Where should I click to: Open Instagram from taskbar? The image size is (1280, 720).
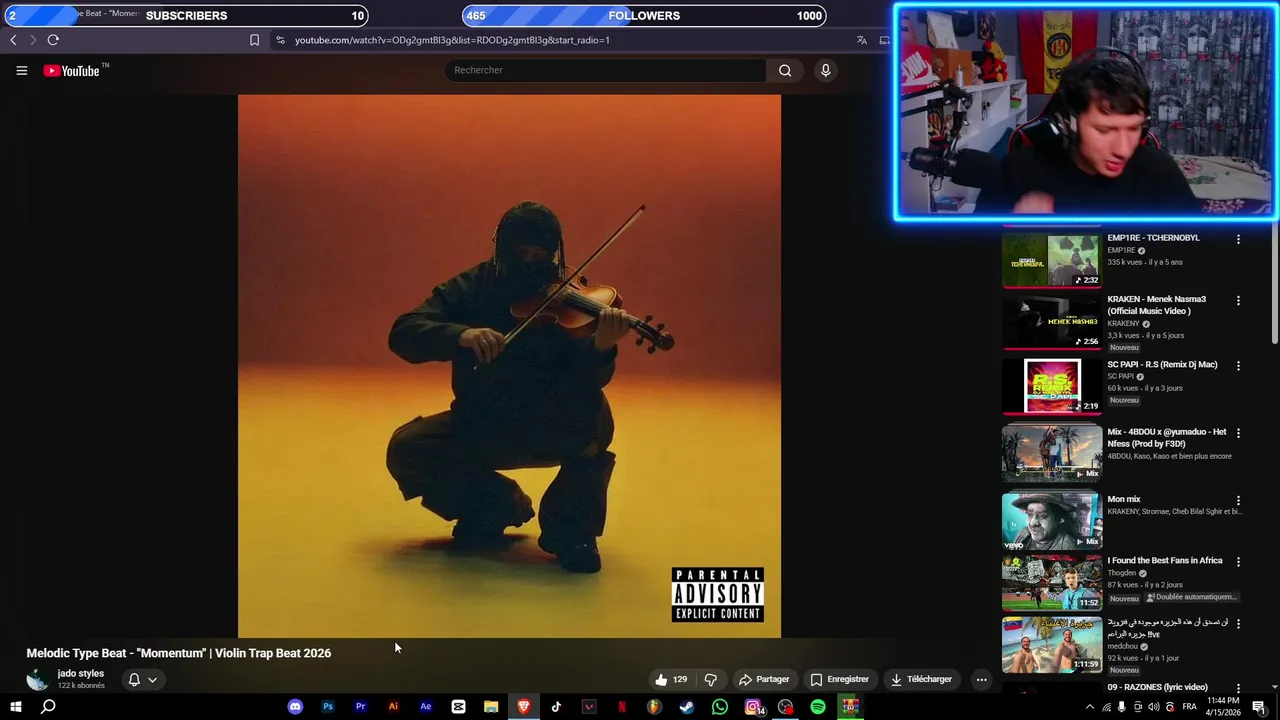pos(753,707)
